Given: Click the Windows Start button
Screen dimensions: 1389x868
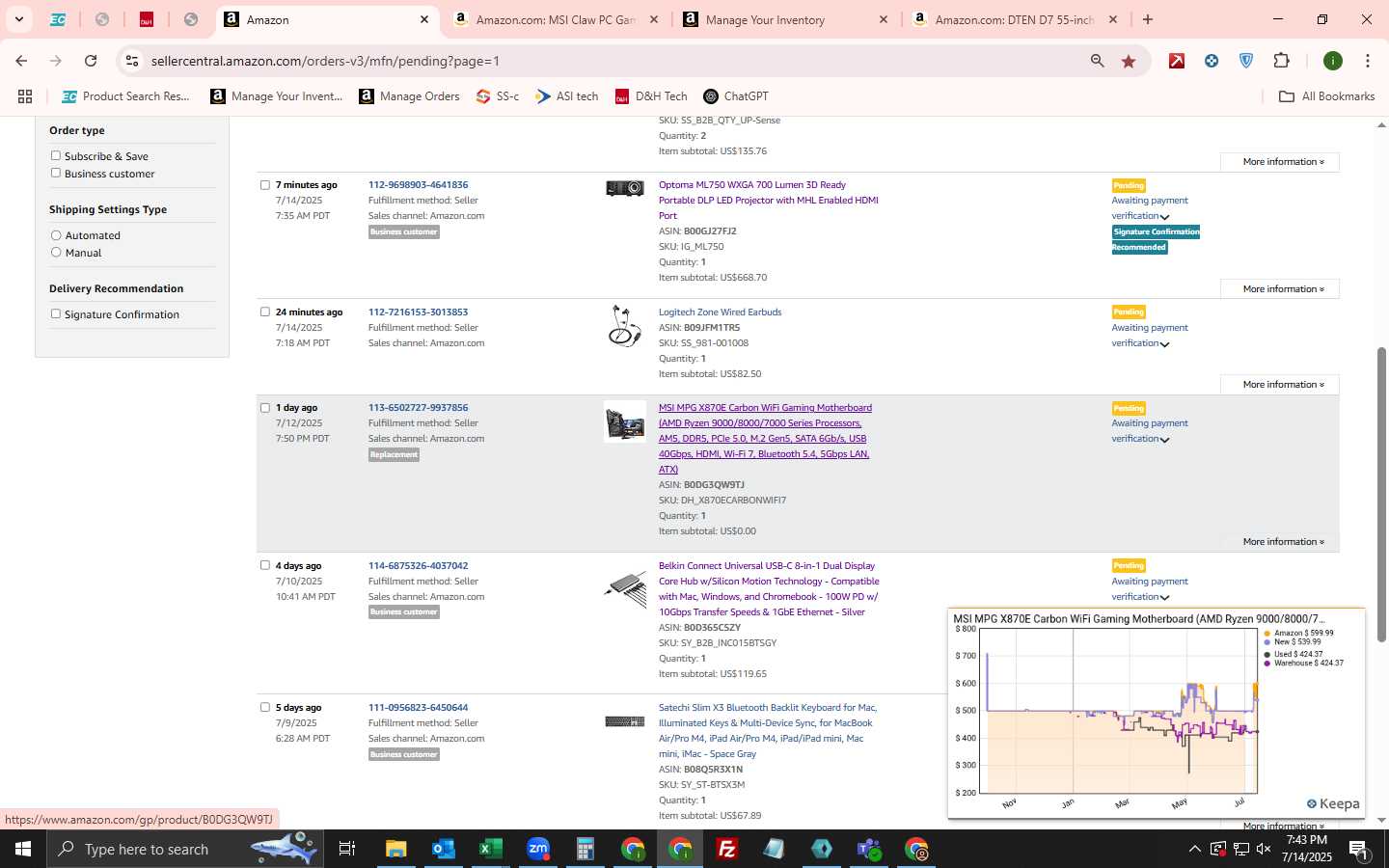Looking at the screenshot, I should pyautogui.click(x=23, y=849).
